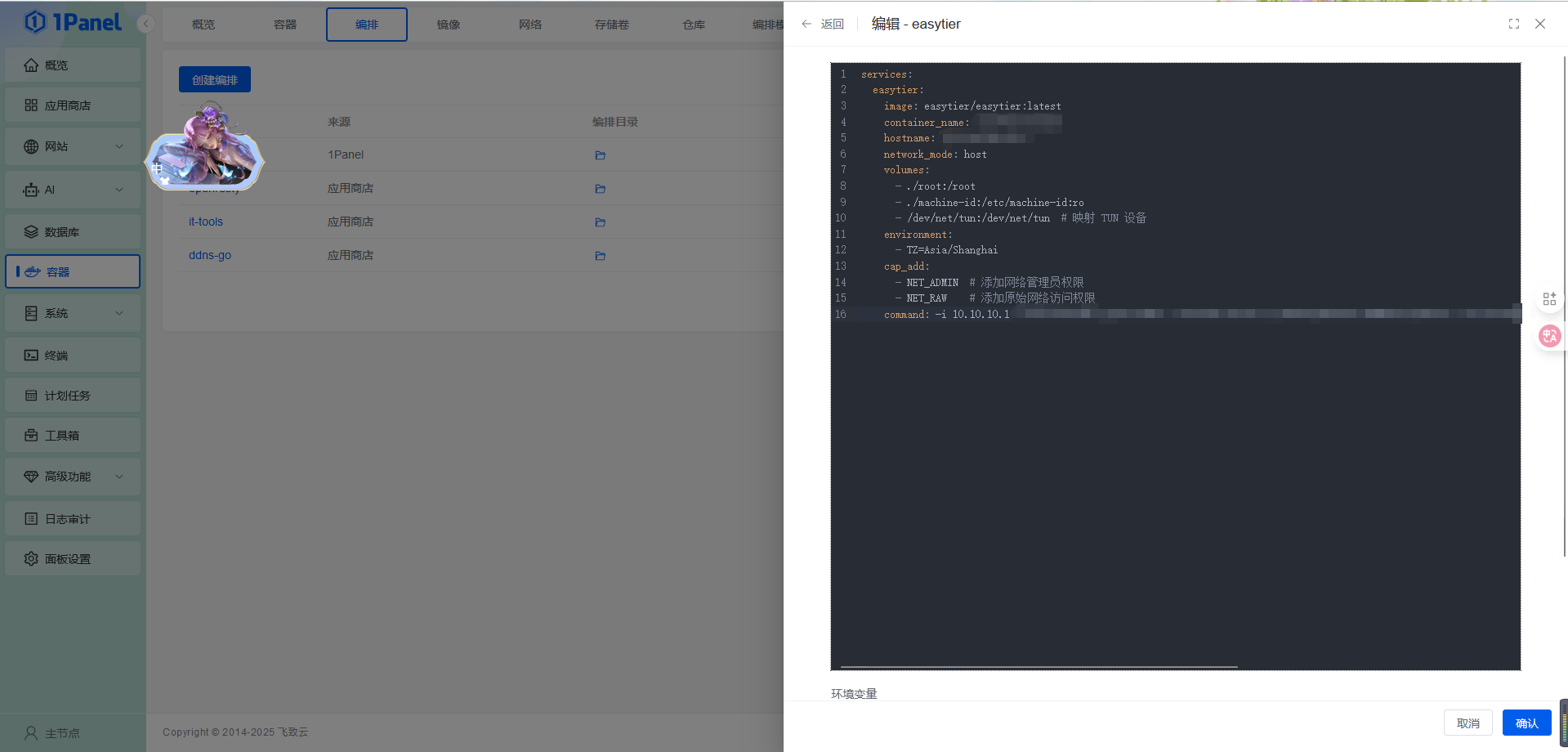The height and width of the screenshot is (752, 1568).
Task: Switch to the 镜像 tab
Action: (448, 25)
